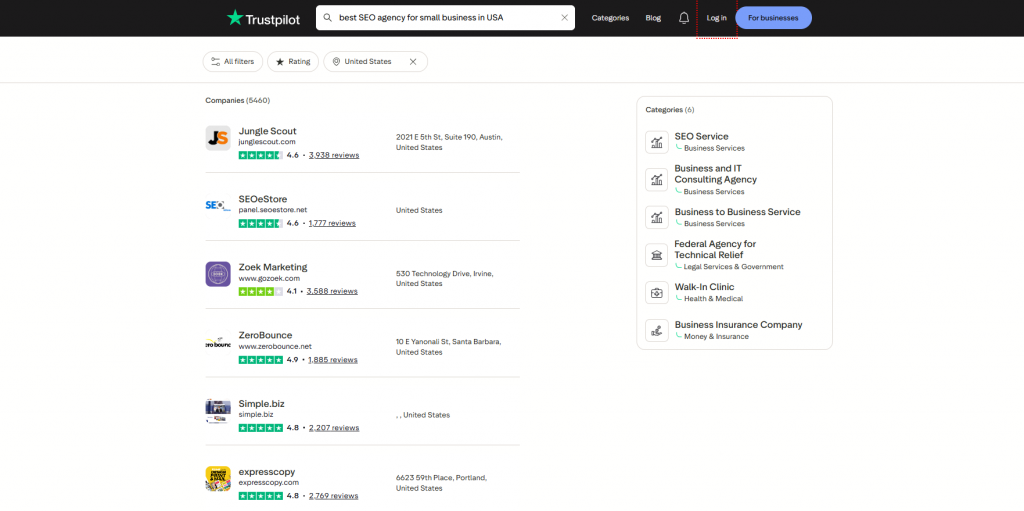Select Business to Business Service category
Viewport: 1024px width, 511px height.
pyautogui.click(x=737, y=212)
